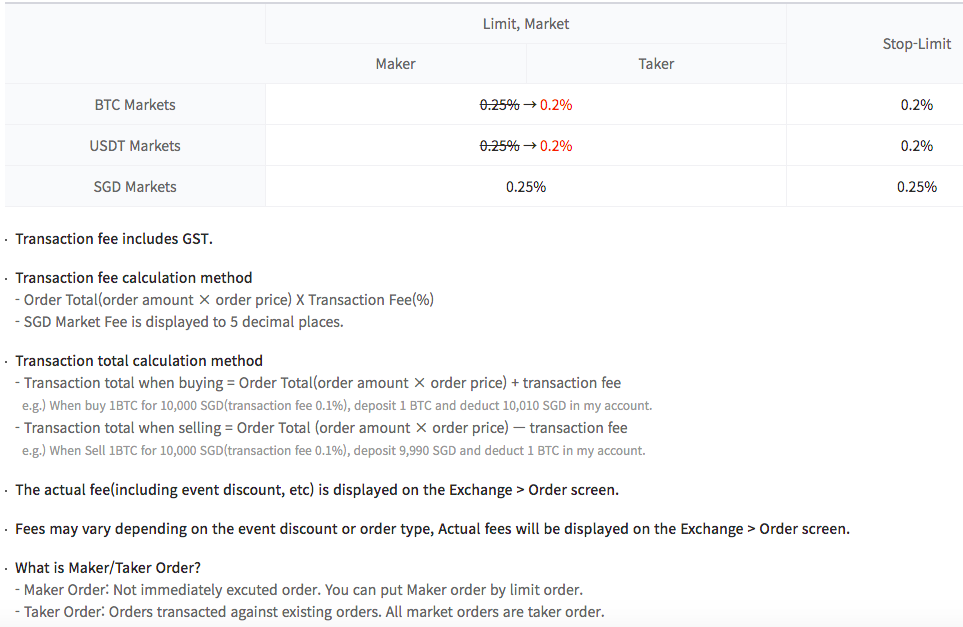This screenshot has width=963, height=627.
Task: Click the 'SGD Market Fee is displayed' line
Action: 183,322
